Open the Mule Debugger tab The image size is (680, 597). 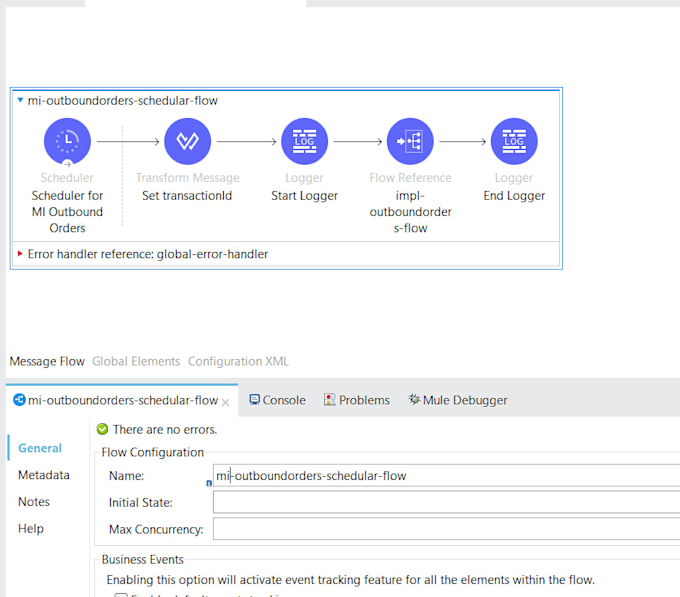pyautogui.click(x=458, y=400)
